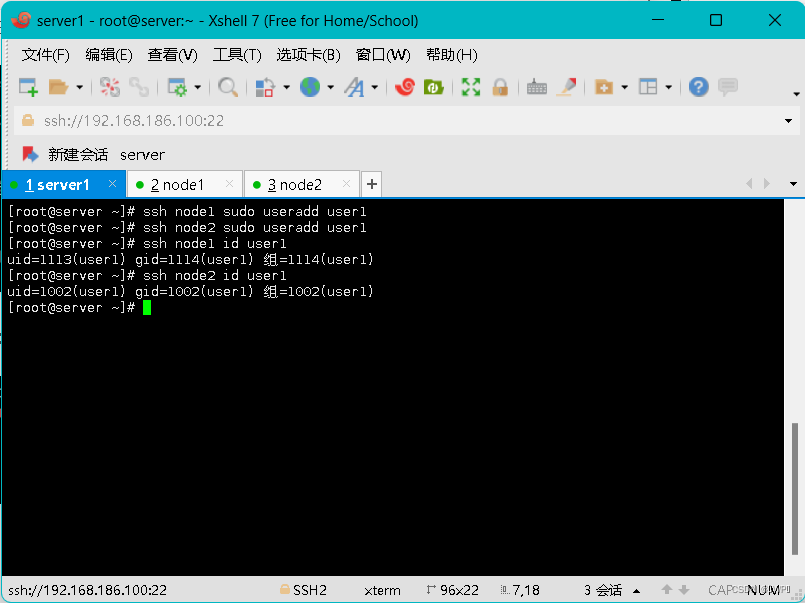Launch the Xftp transfer icon
805x603 pixels.
pos(433,87)
